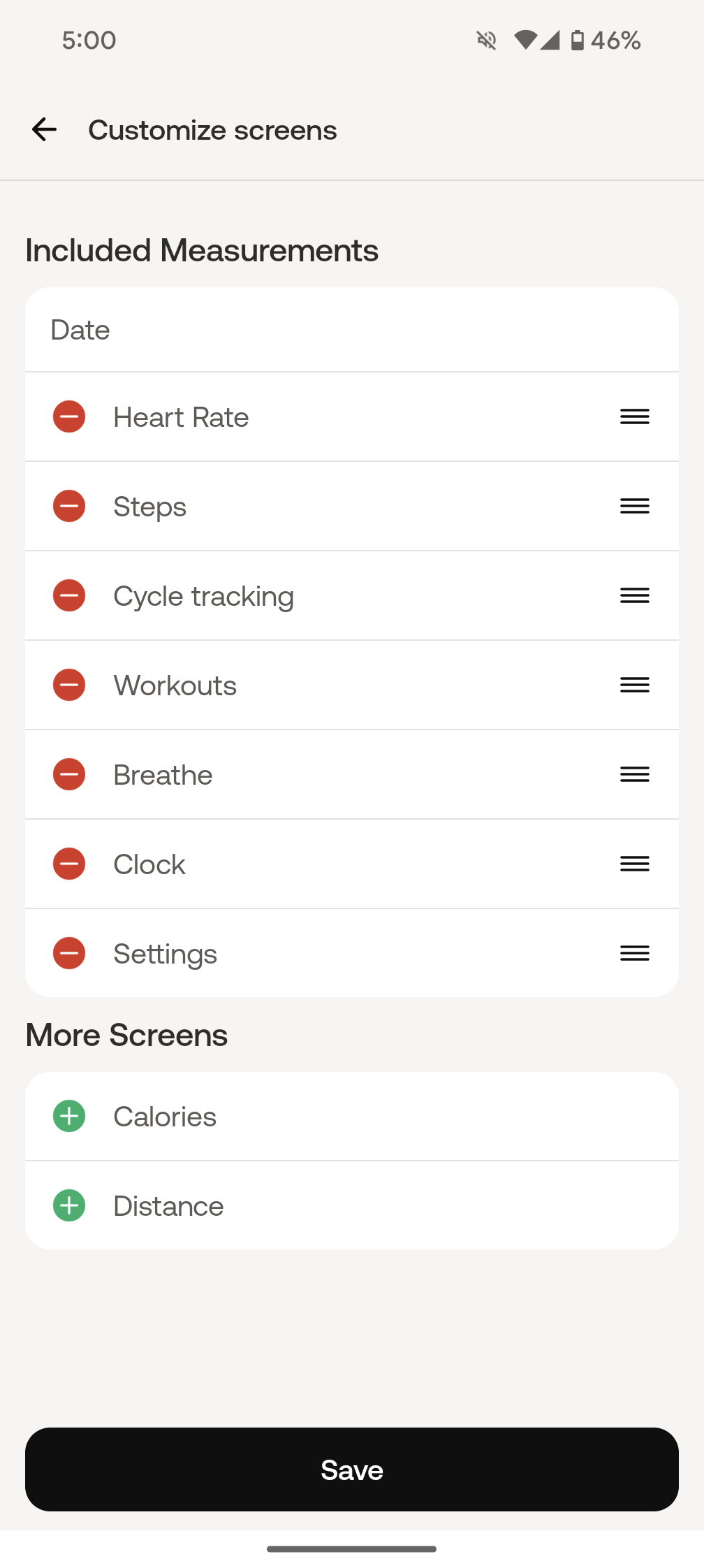Save the customized screens

pyautogui.click(x=352, y=1469)
